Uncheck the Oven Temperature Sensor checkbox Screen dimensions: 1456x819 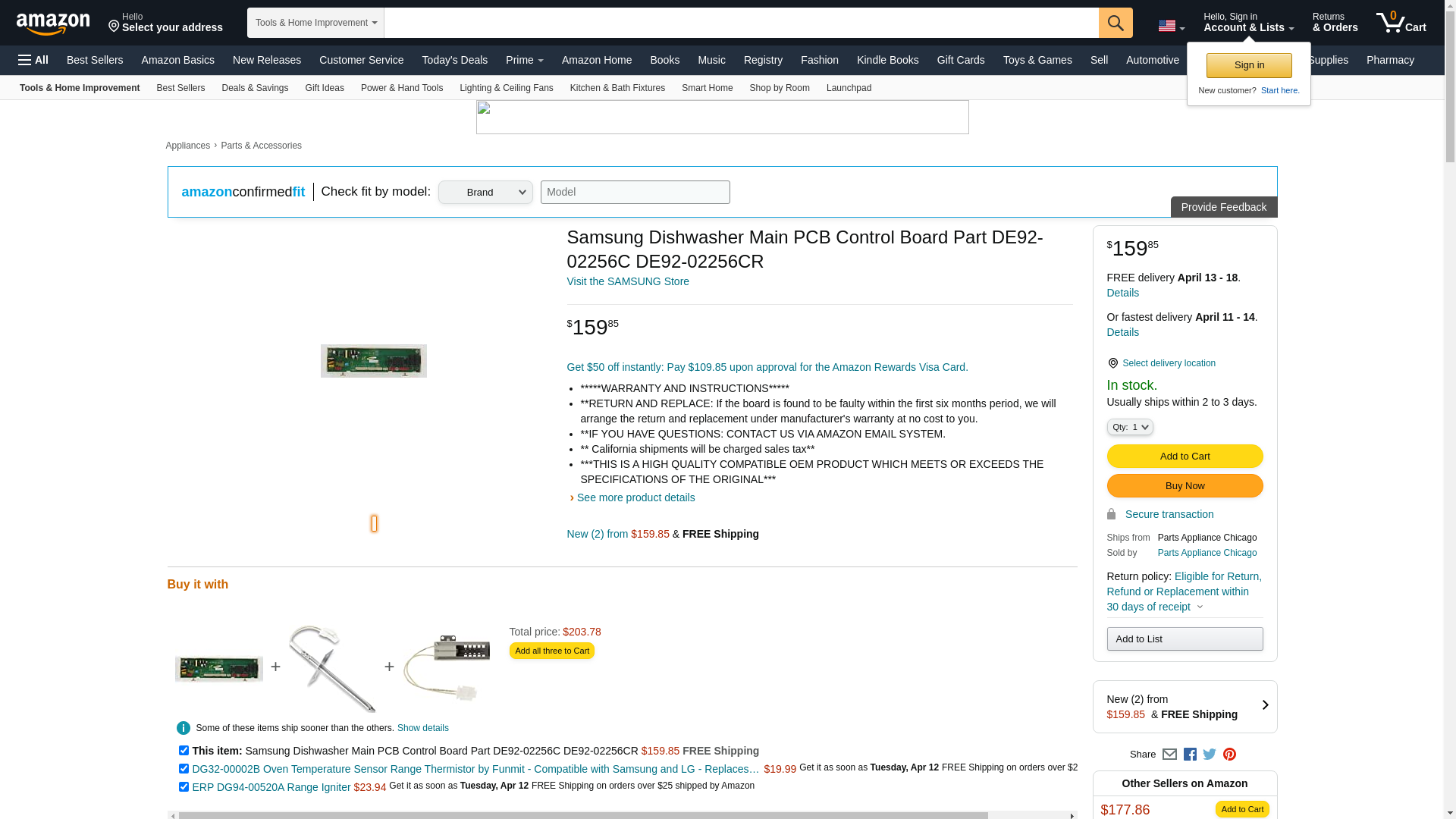[184, 769]
